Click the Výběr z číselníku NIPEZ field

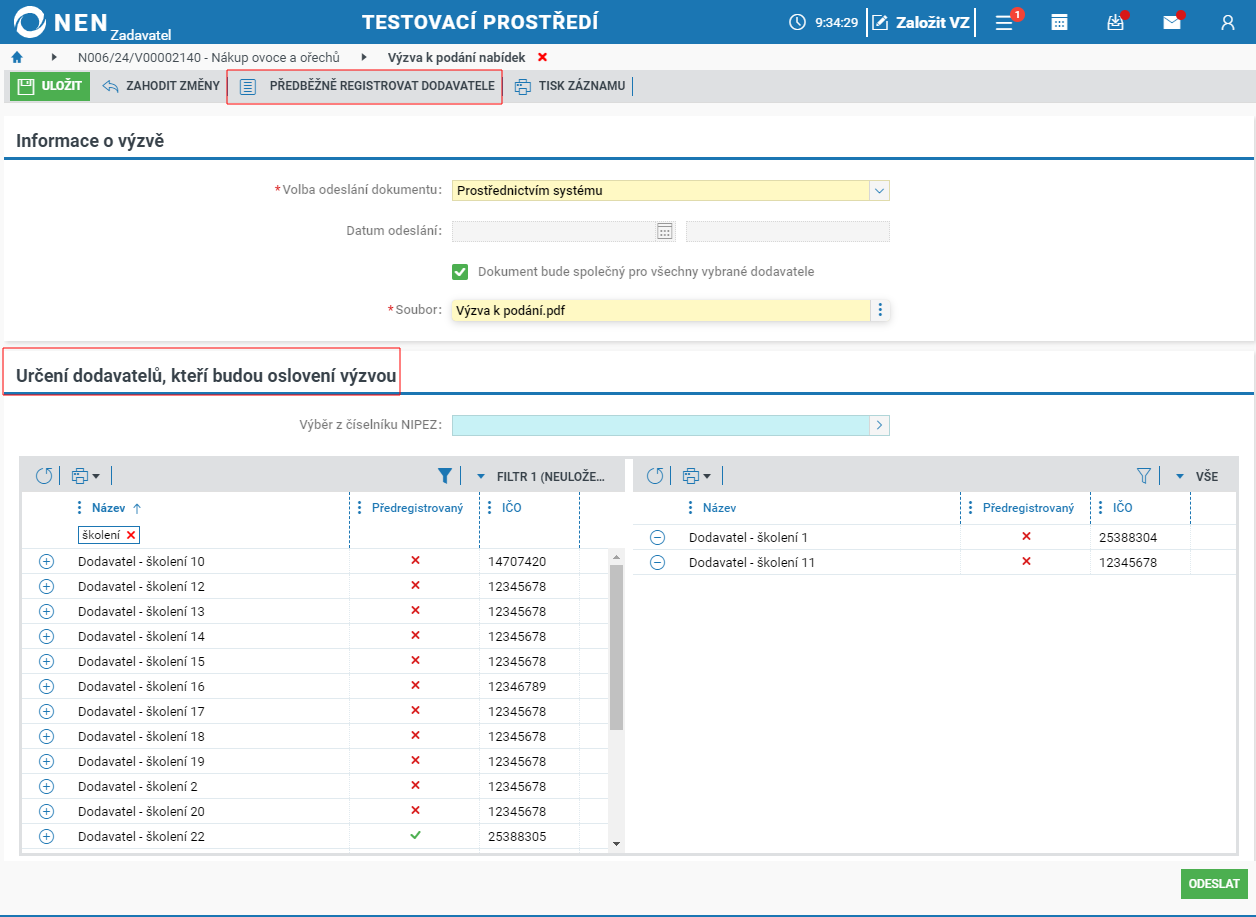coord(661,425)
